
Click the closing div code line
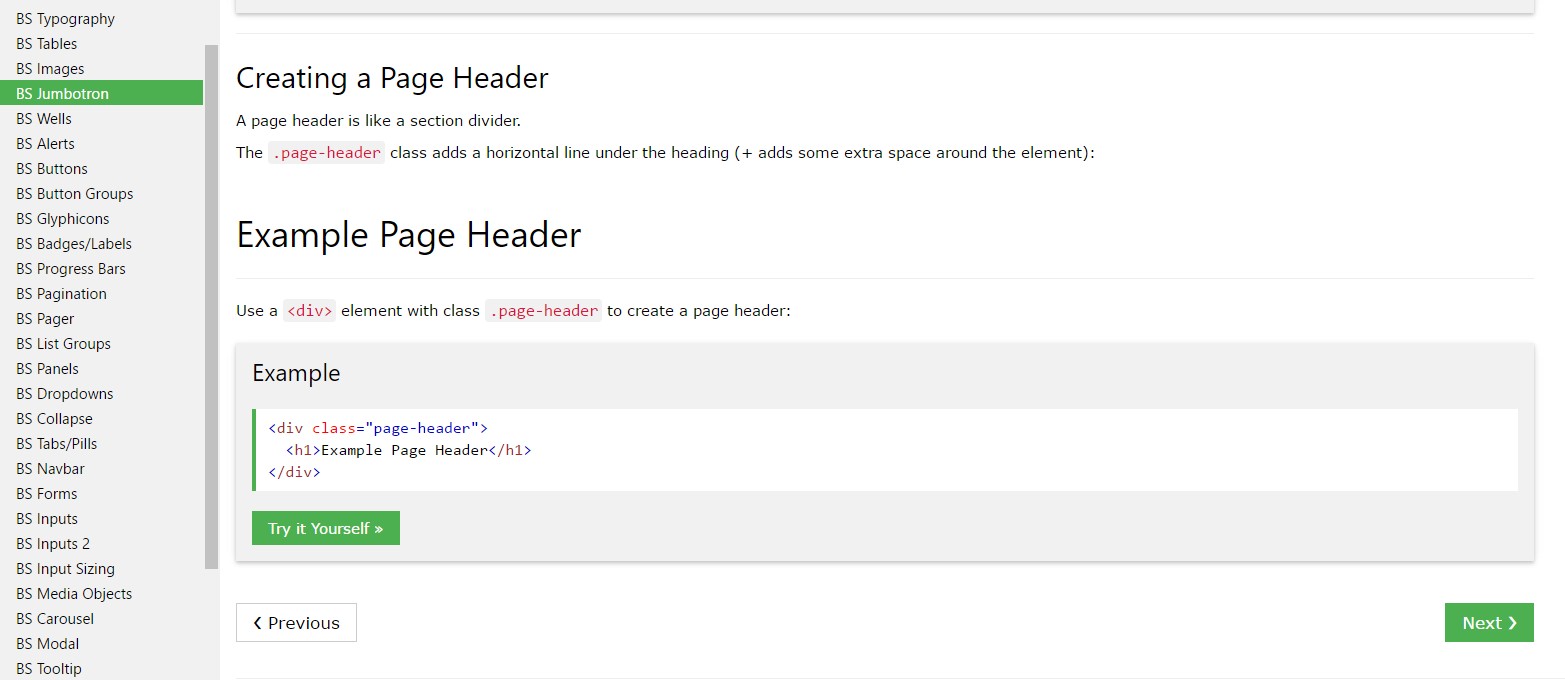[294, 472]
